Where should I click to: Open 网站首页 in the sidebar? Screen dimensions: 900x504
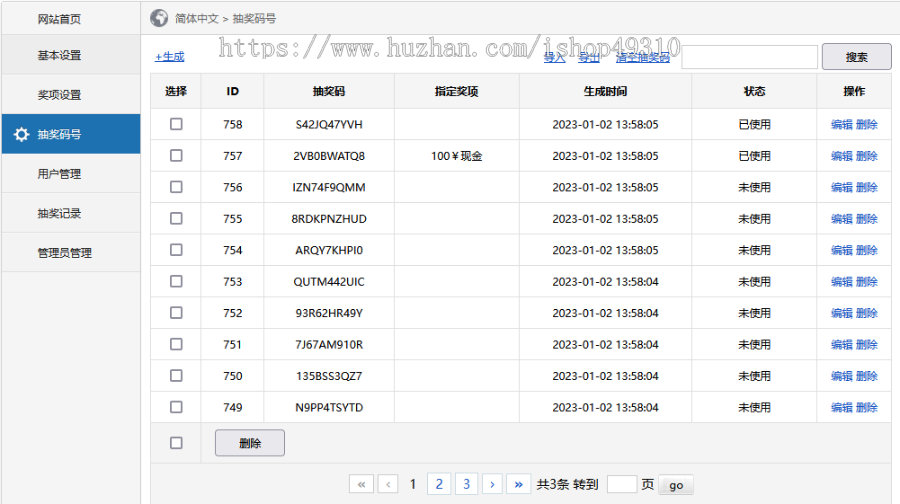tap(71, 19)
